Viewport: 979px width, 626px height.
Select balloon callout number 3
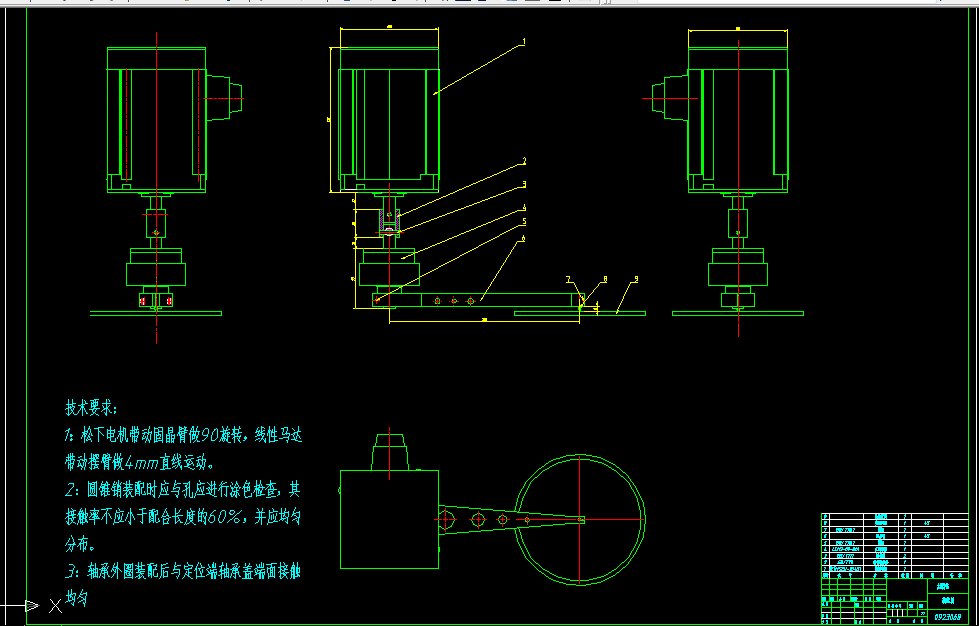[x=524, y=185]
